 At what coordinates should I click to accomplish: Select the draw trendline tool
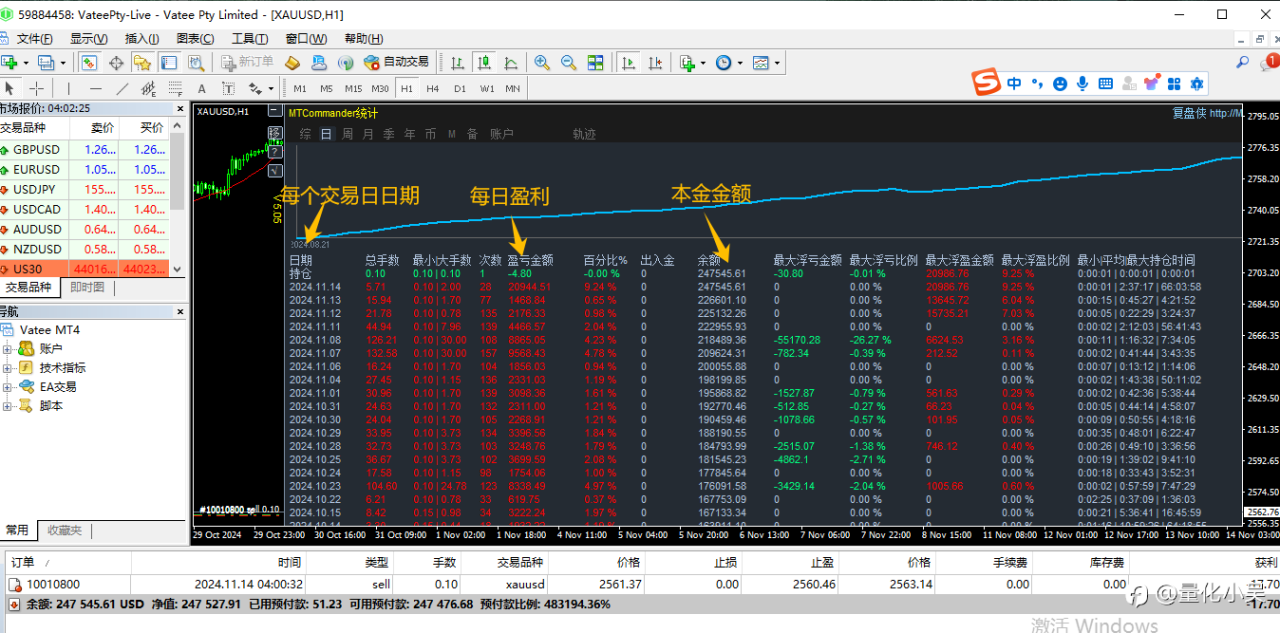tap(124, 88)
